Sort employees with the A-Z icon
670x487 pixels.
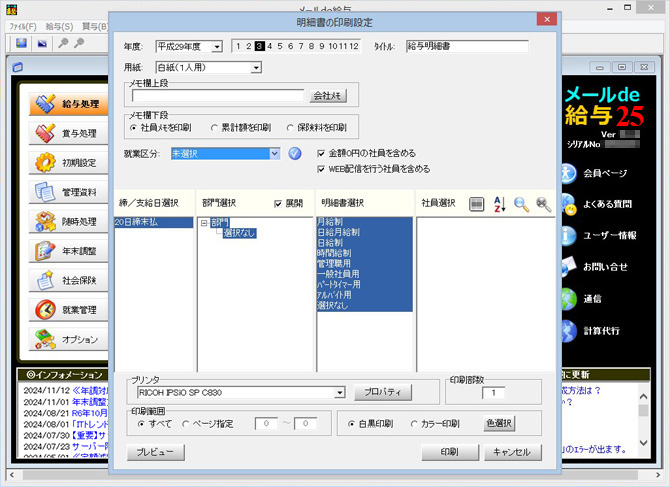click(500, 204)
